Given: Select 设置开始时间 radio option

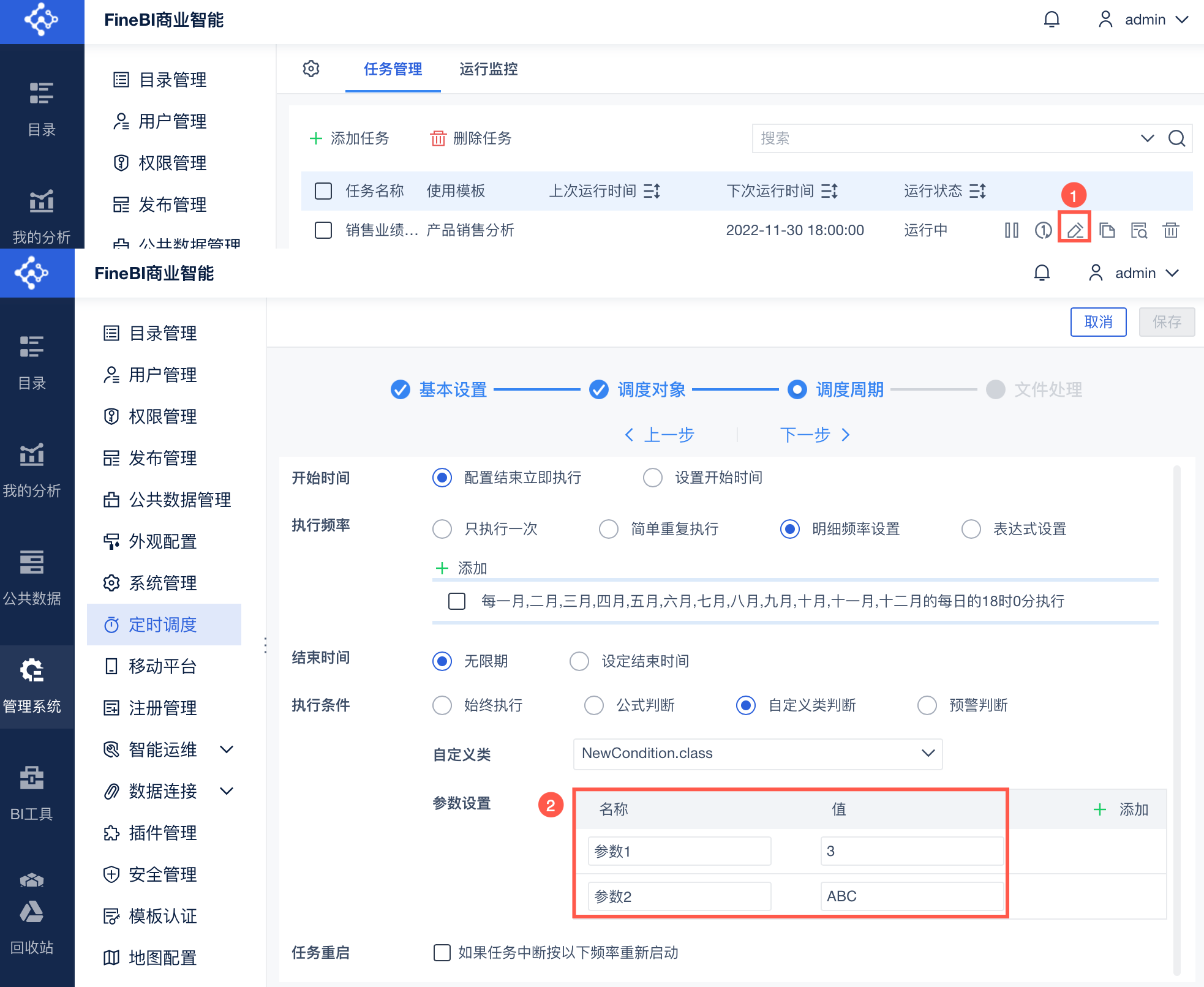Looking at the screenshot, I should pos(653,478).
